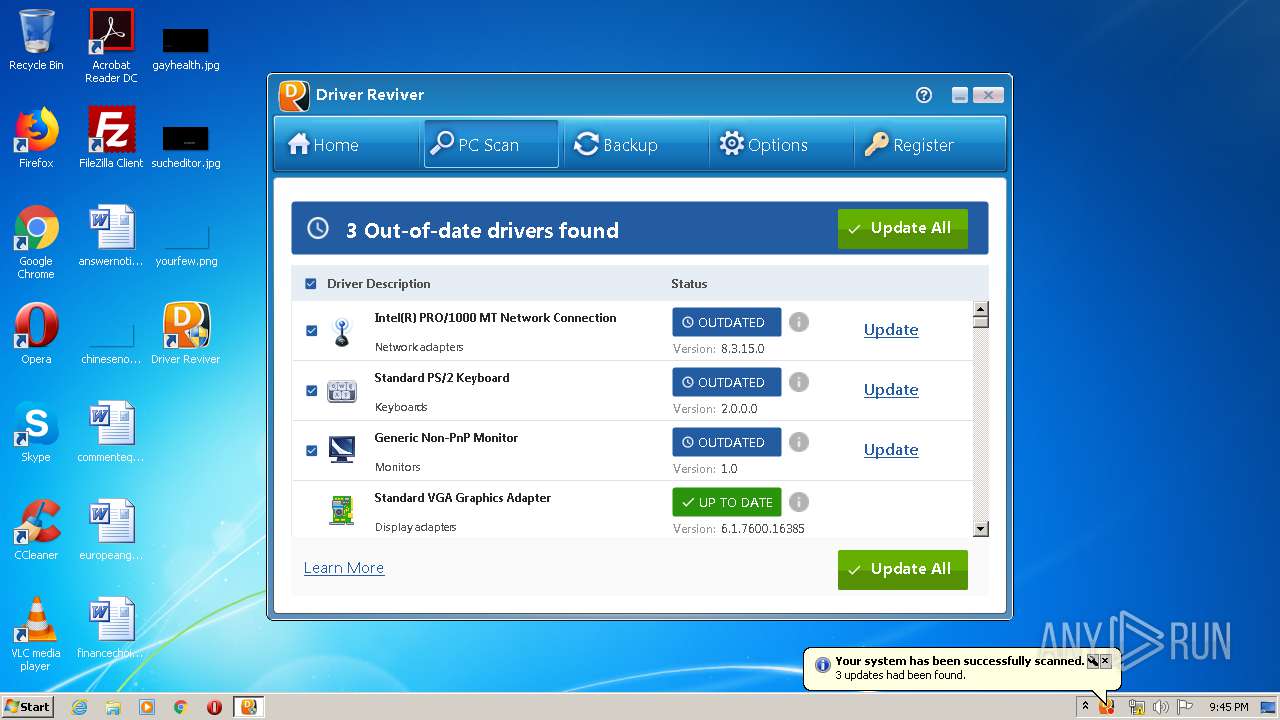The height and width of the screenshot is (720, 1280).
Task: Uncheck Generic Non-PnP Monitor checkbox
Action: [311, 450]
